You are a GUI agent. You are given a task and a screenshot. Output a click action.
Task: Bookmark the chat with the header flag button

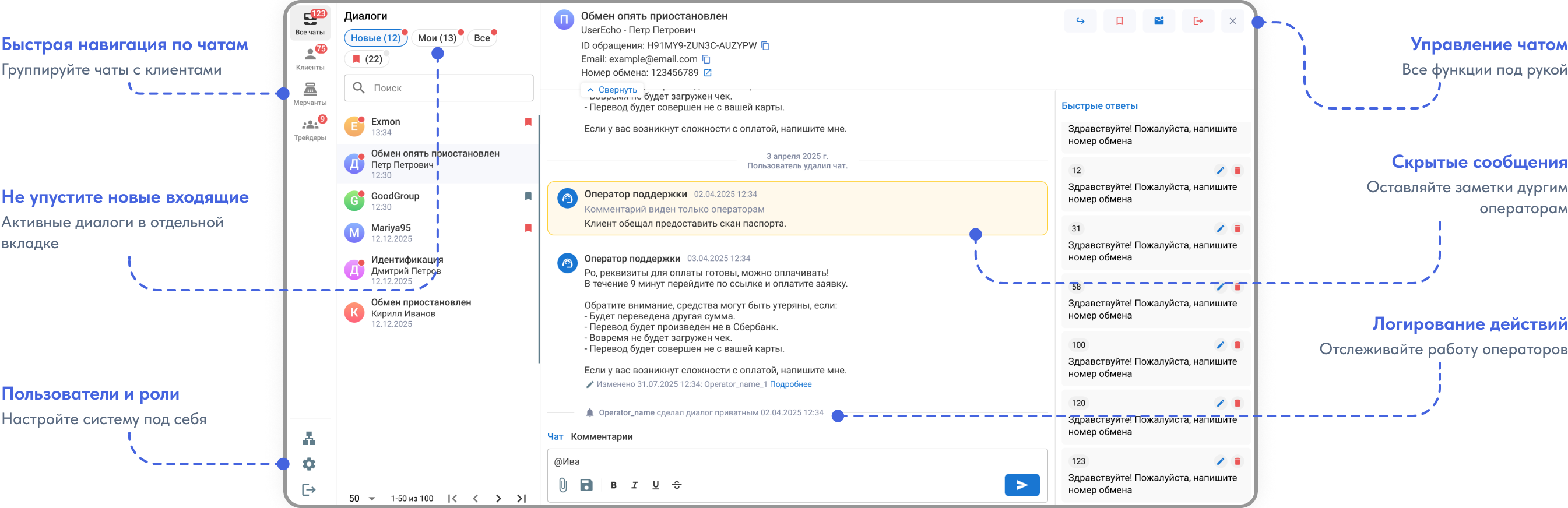[1119, 22]
